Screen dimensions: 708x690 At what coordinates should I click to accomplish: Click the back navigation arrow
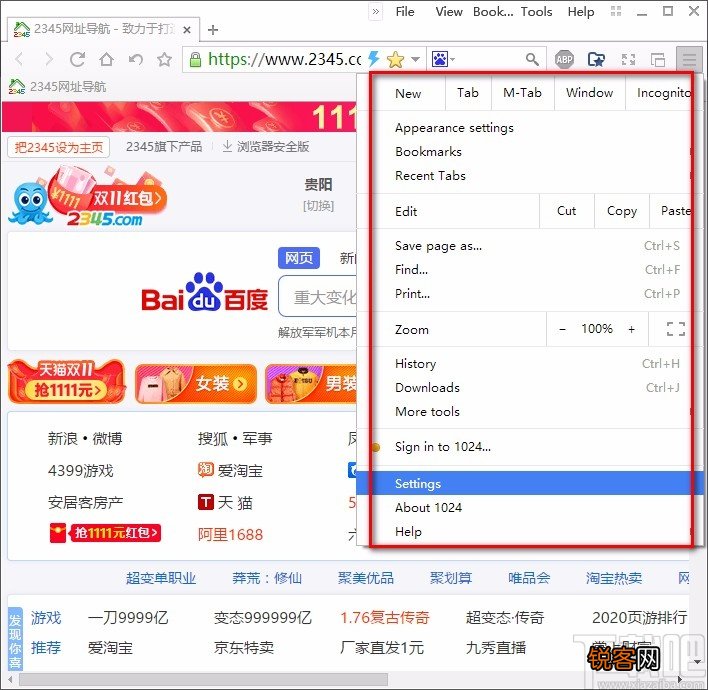(19, 59)
